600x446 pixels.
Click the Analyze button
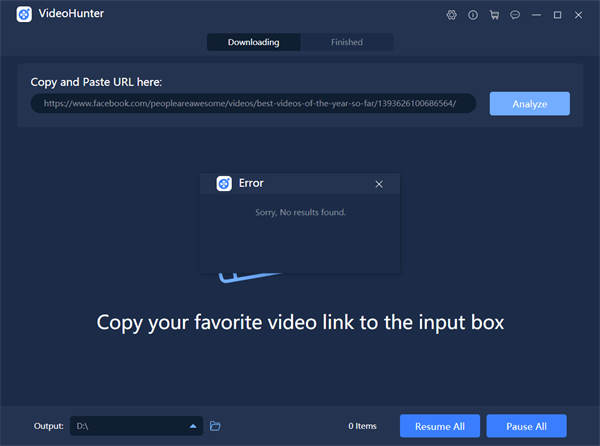click(530, 104)
